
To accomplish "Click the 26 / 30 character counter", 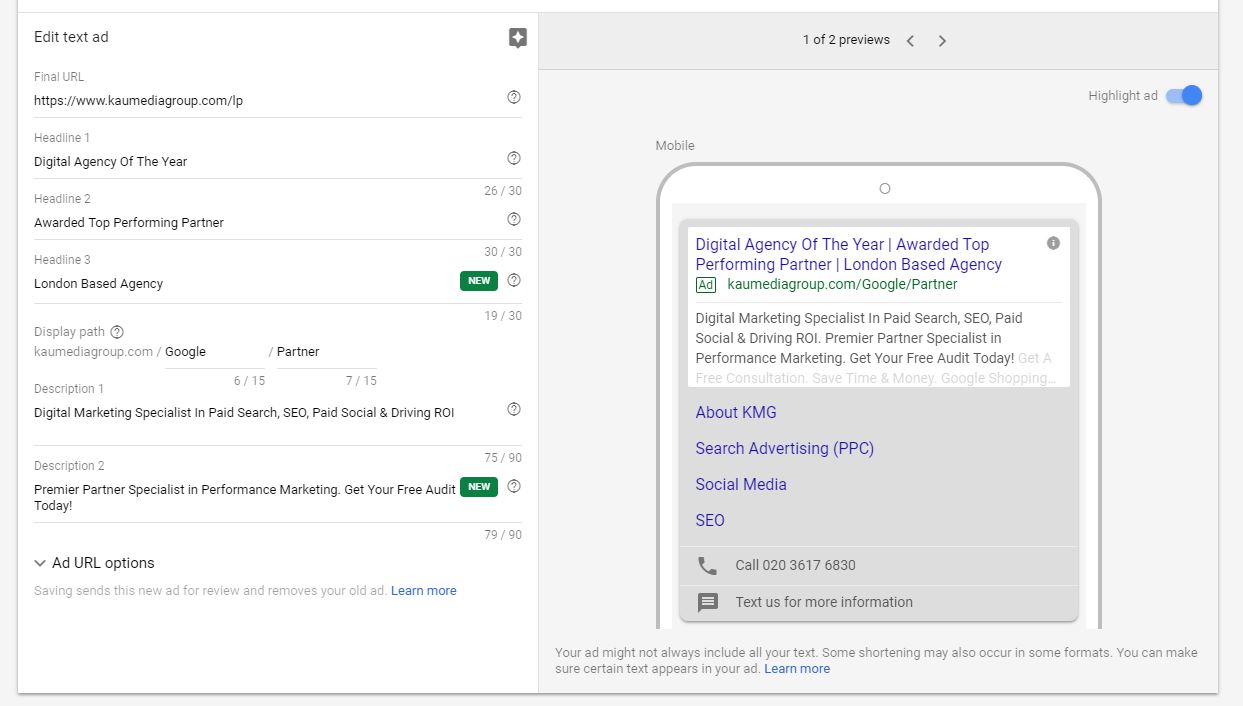I will click(x=503, y=191).
